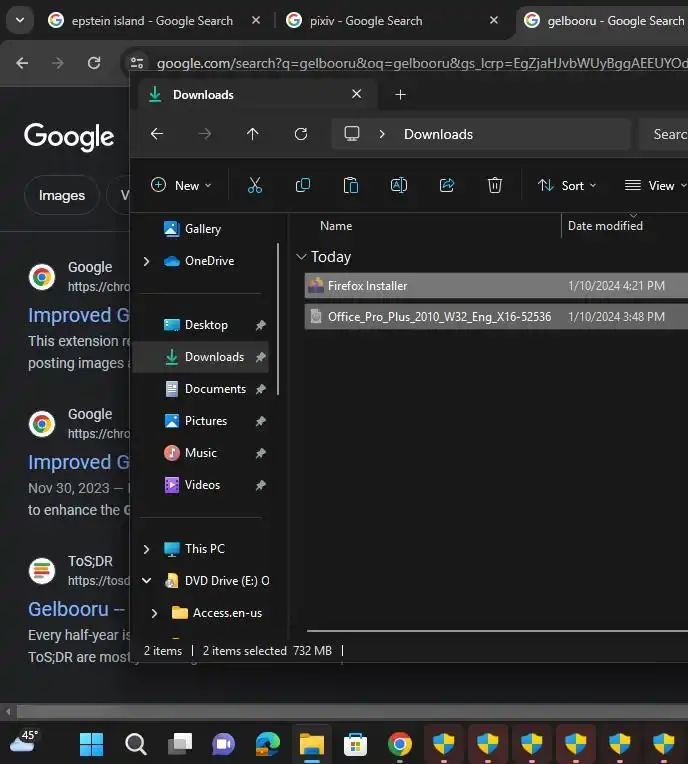Open the View options dropdown
This screenshot has width=688, height=764.
click(x=655, y=185)
